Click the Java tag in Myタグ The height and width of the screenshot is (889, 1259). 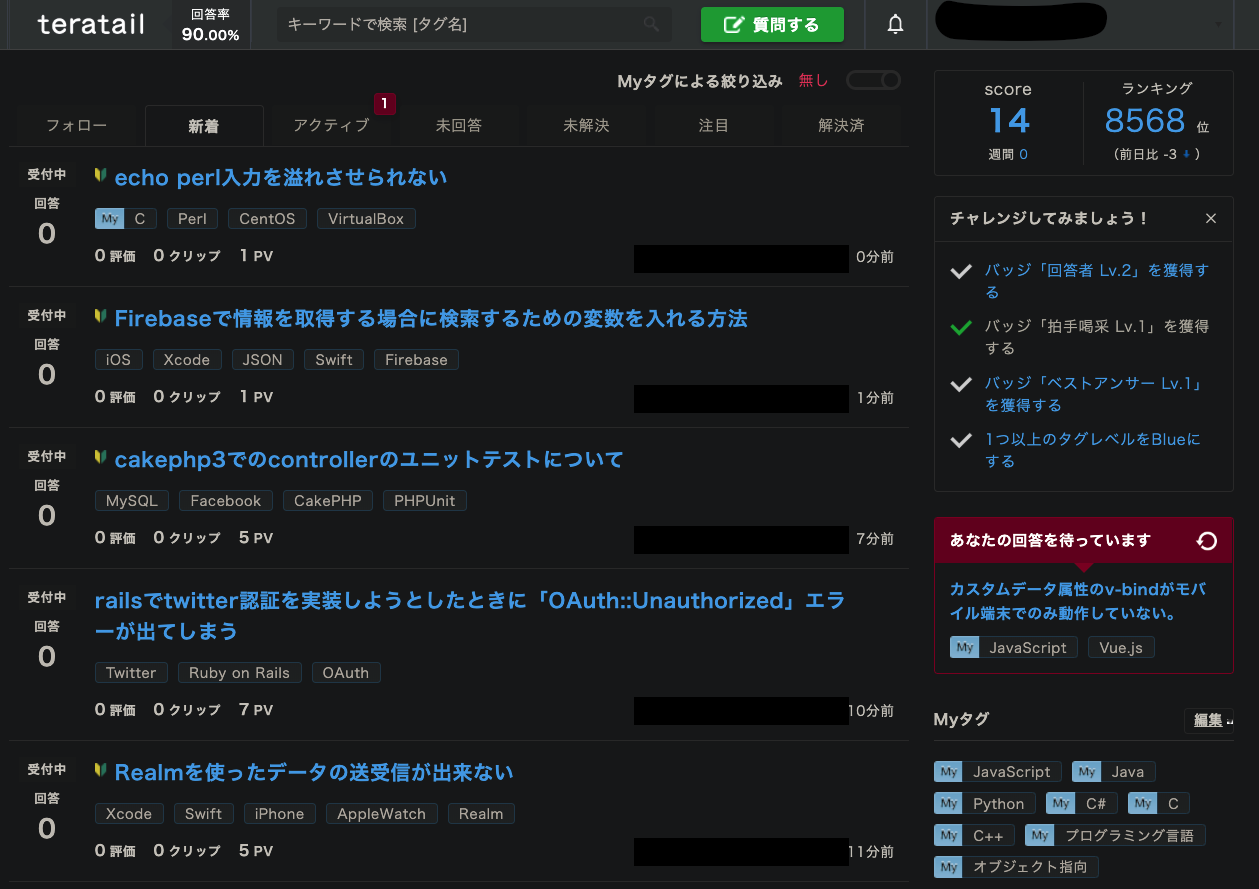pyautogui.click(x=1113, y=772)
